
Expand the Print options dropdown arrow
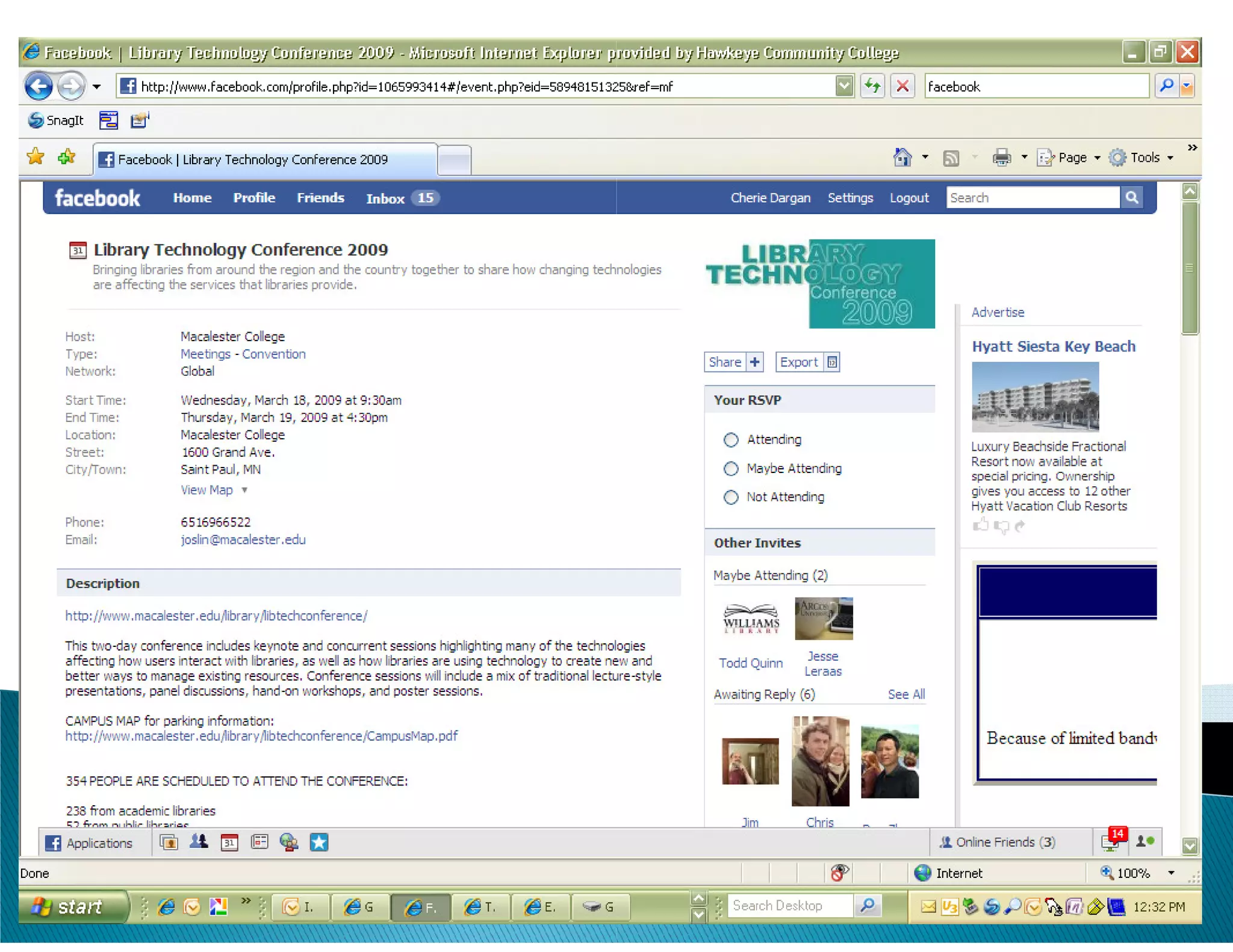click(x=1025, y=158)
